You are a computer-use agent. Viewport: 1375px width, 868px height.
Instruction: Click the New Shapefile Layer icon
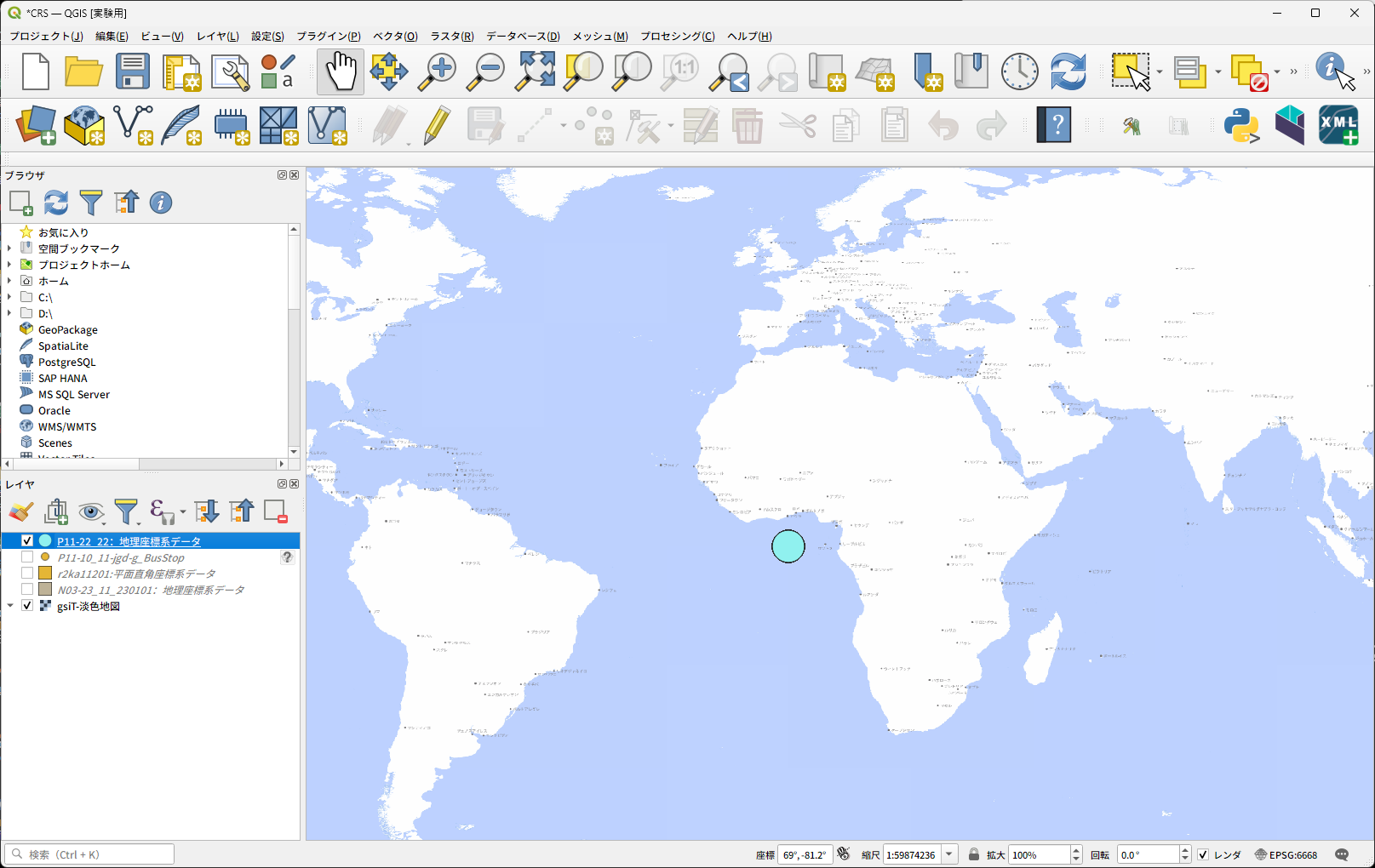133,126
